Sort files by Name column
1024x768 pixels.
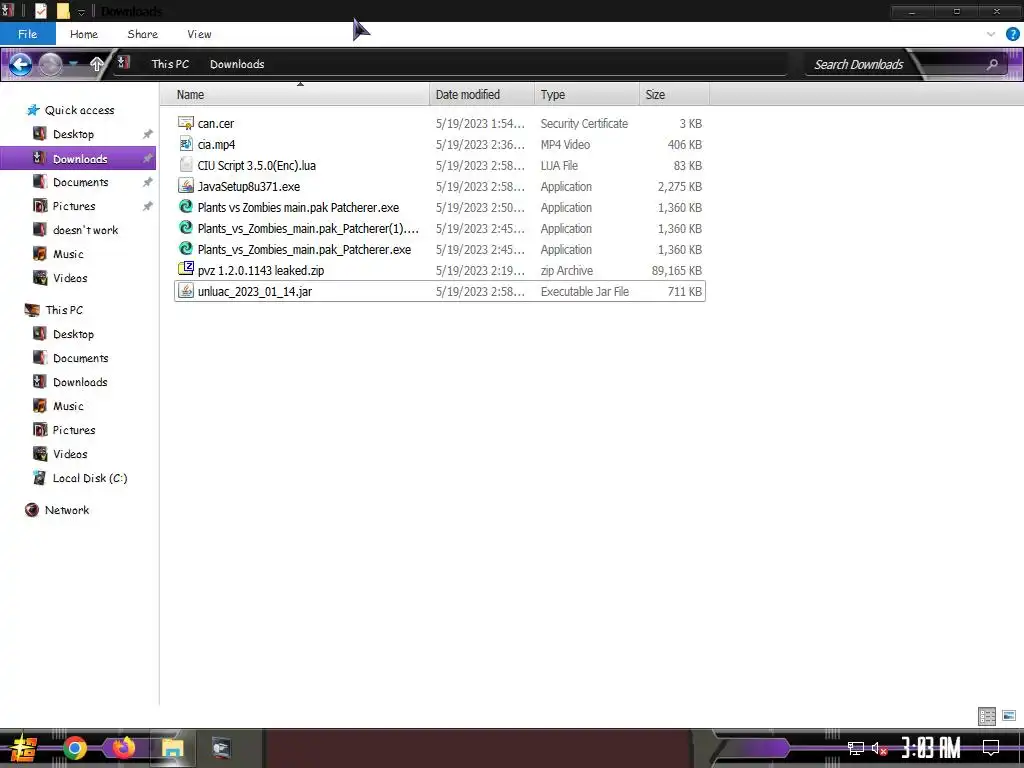pyautogui.click(x=295, y=95)
